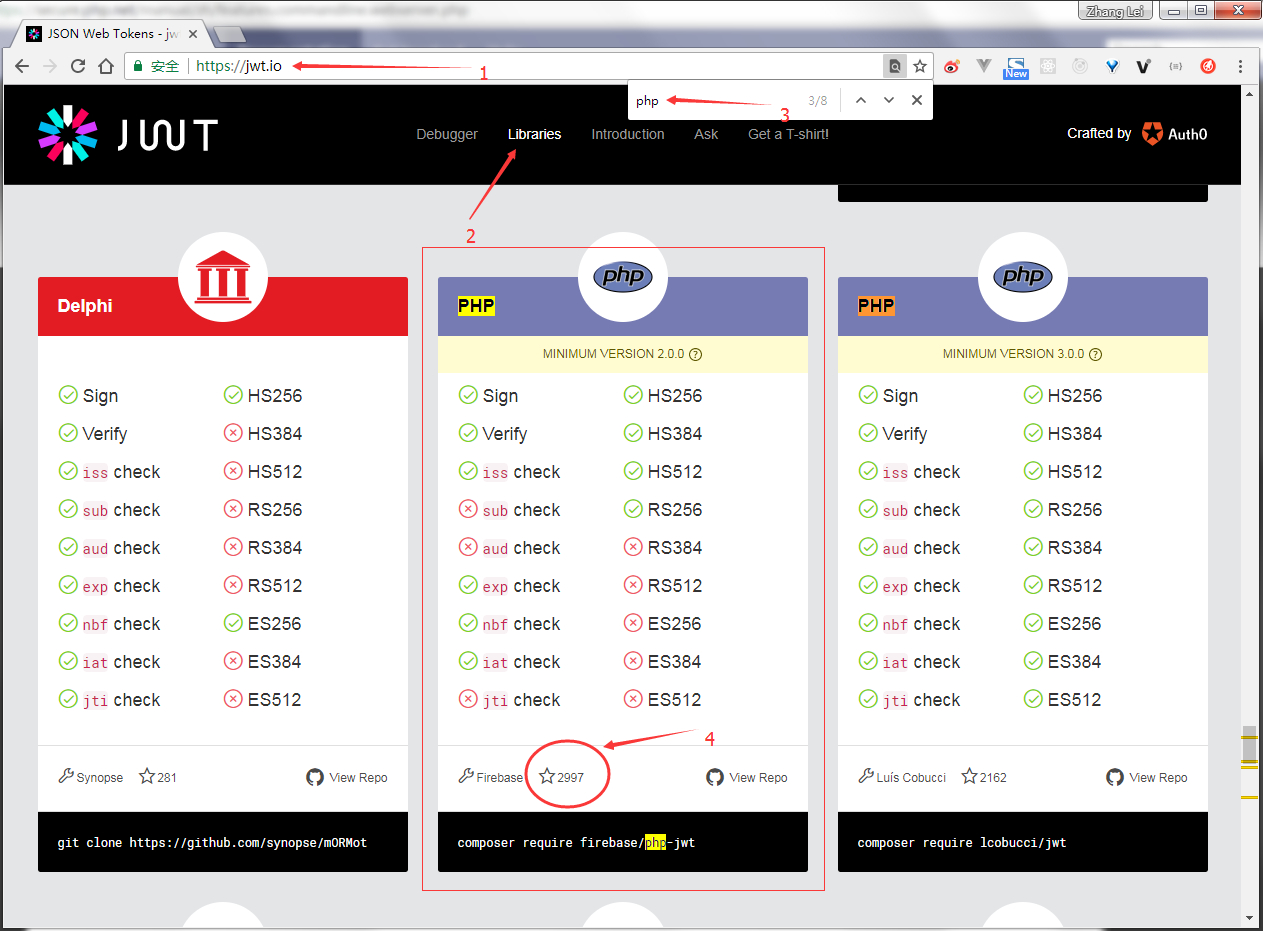Viewport: 1263px width, 931px height.
Task: Click the PHP logo on Firebase card
Action: 623,276
